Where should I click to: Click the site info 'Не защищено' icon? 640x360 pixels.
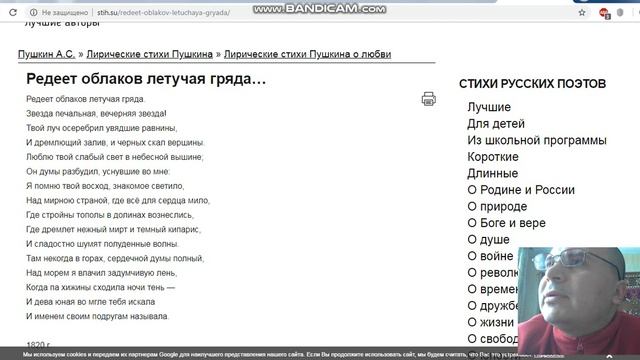33,13
